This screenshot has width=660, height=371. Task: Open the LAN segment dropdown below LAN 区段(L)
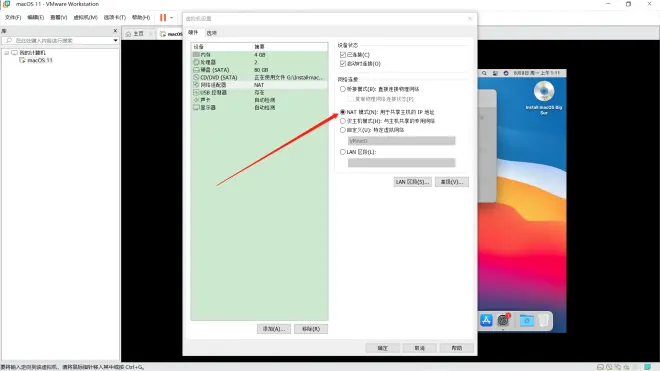point(402,163)
